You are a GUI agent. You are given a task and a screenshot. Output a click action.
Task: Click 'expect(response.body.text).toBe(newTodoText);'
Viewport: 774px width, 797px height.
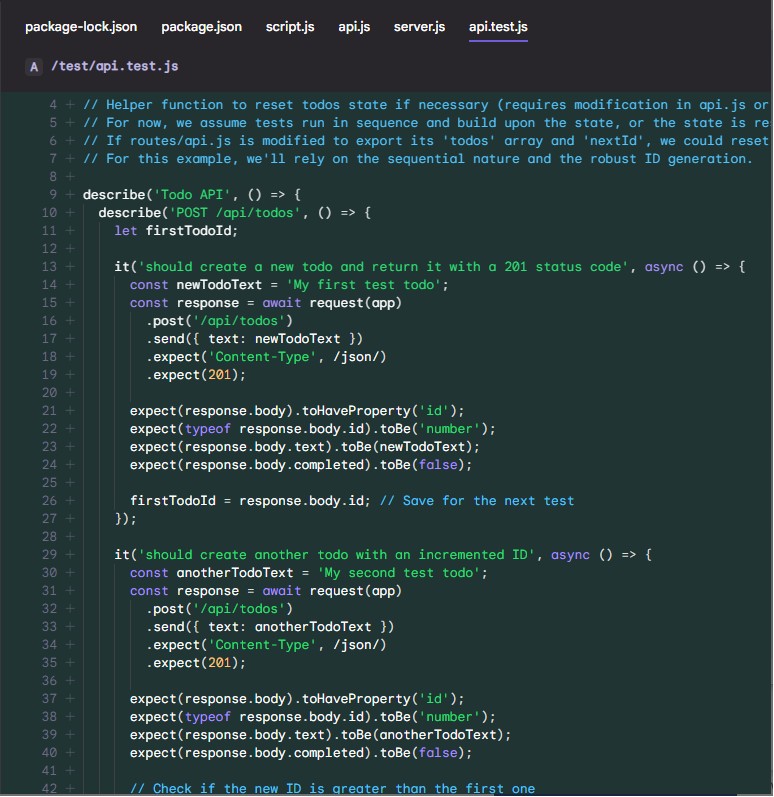point(304,447)
